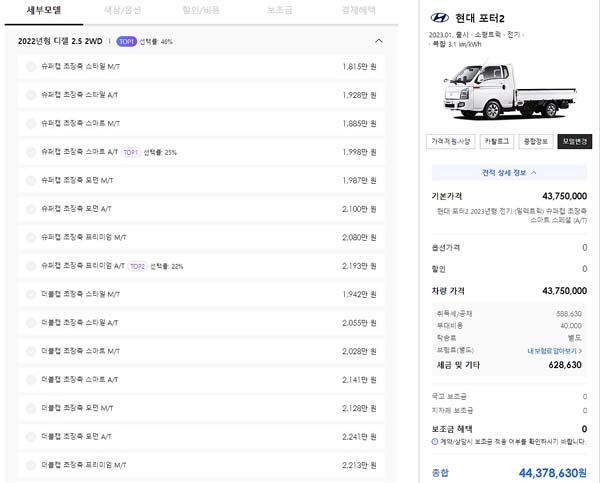Viewport: 600px width, 483px height.
Task: Click the 옵션가격 label
Action: (446, 248)
